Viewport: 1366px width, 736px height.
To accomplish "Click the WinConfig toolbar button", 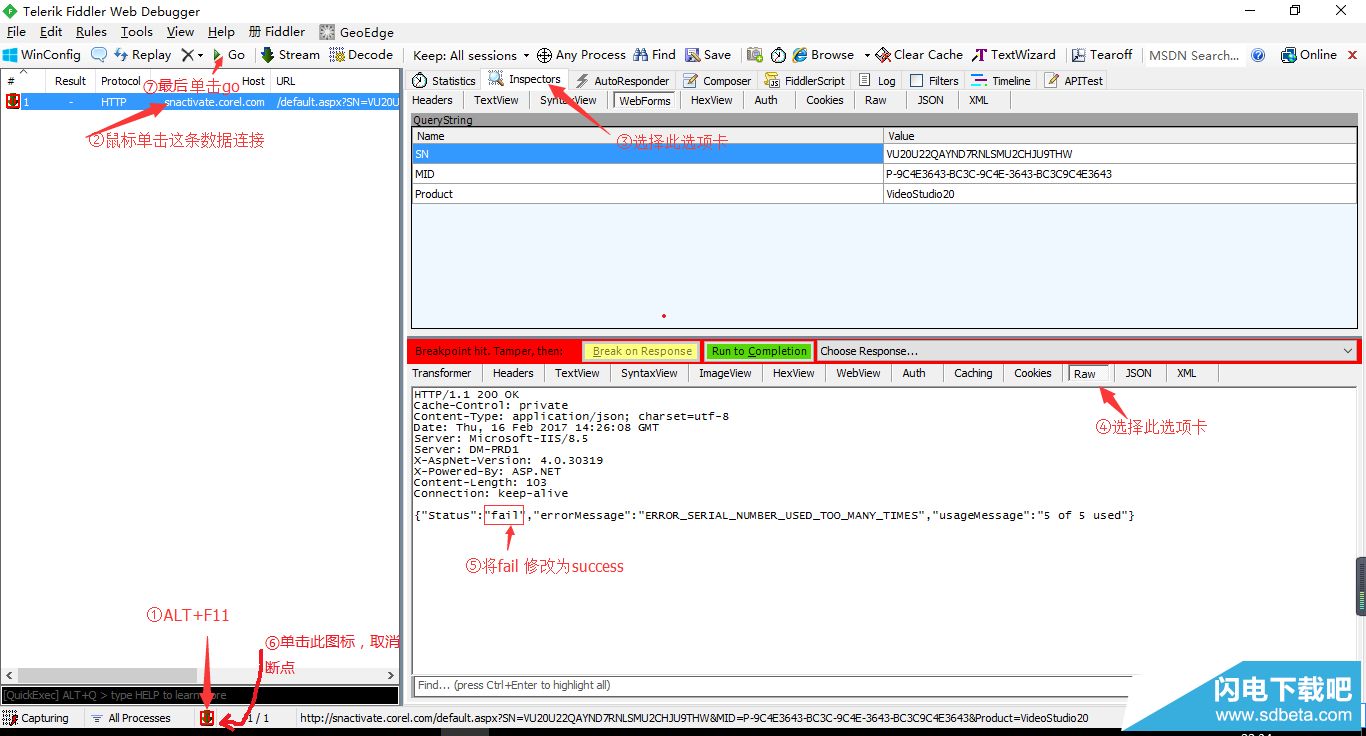I will 42,55.
